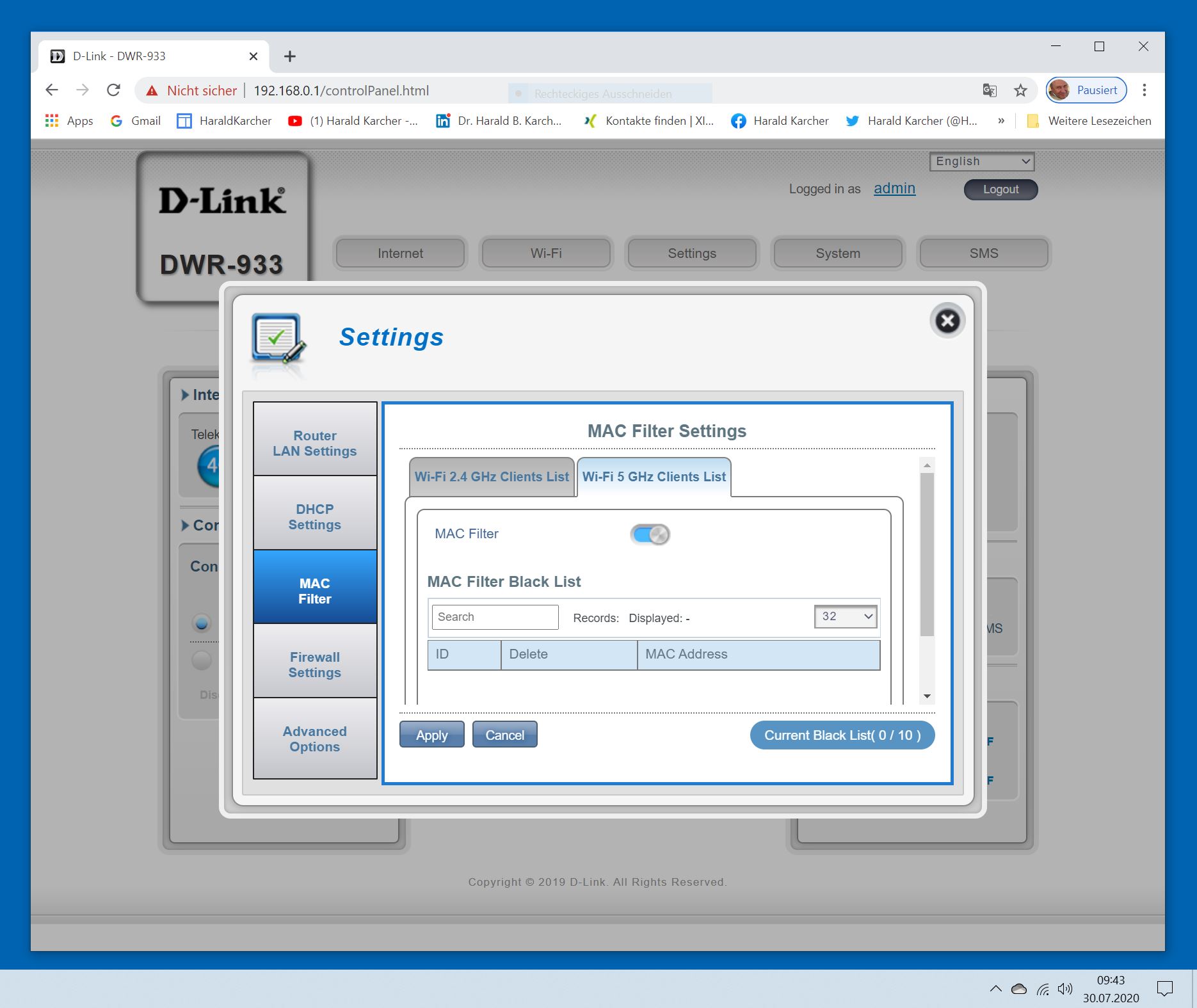The image size is (1197, 1008).
Task: Open the Wi-Fi menu button
Action: (x=546, y=253)
